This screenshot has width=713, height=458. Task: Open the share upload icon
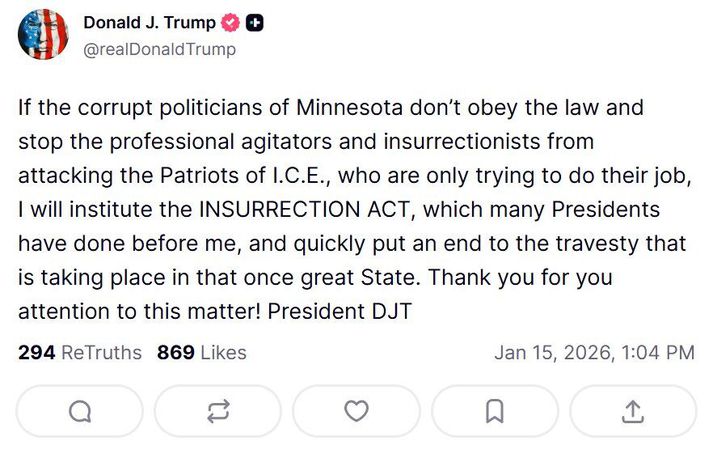coord(632,411)
